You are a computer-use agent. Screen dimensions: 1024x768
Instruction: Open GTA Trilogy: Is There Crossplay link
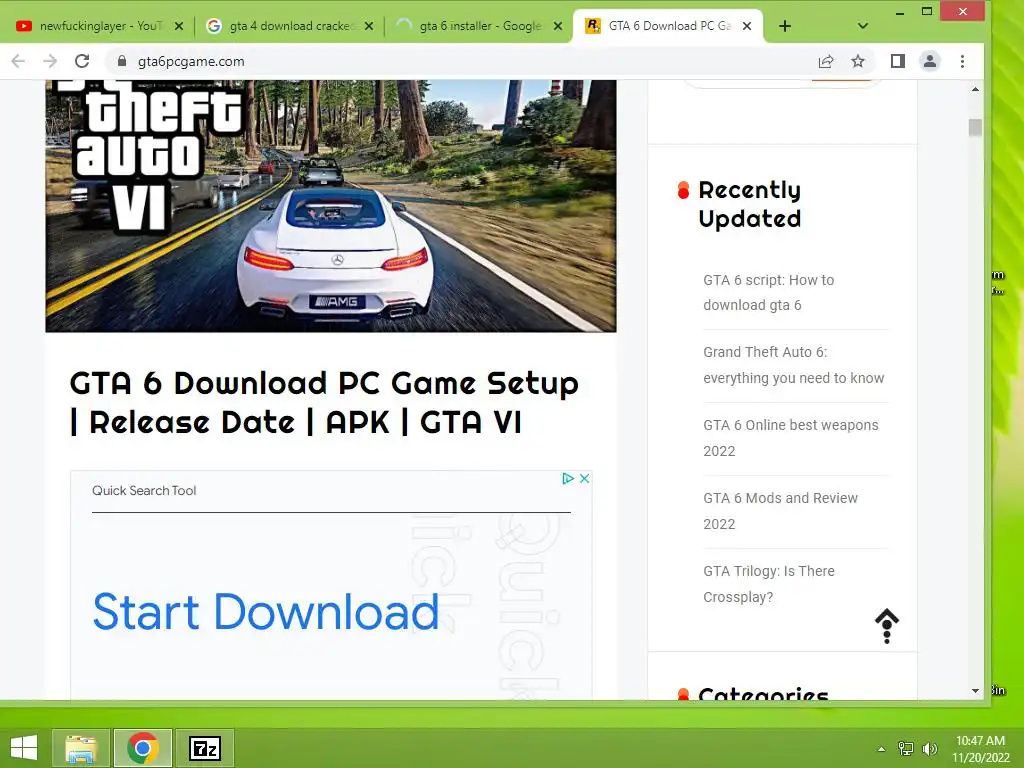click(769, 584)
